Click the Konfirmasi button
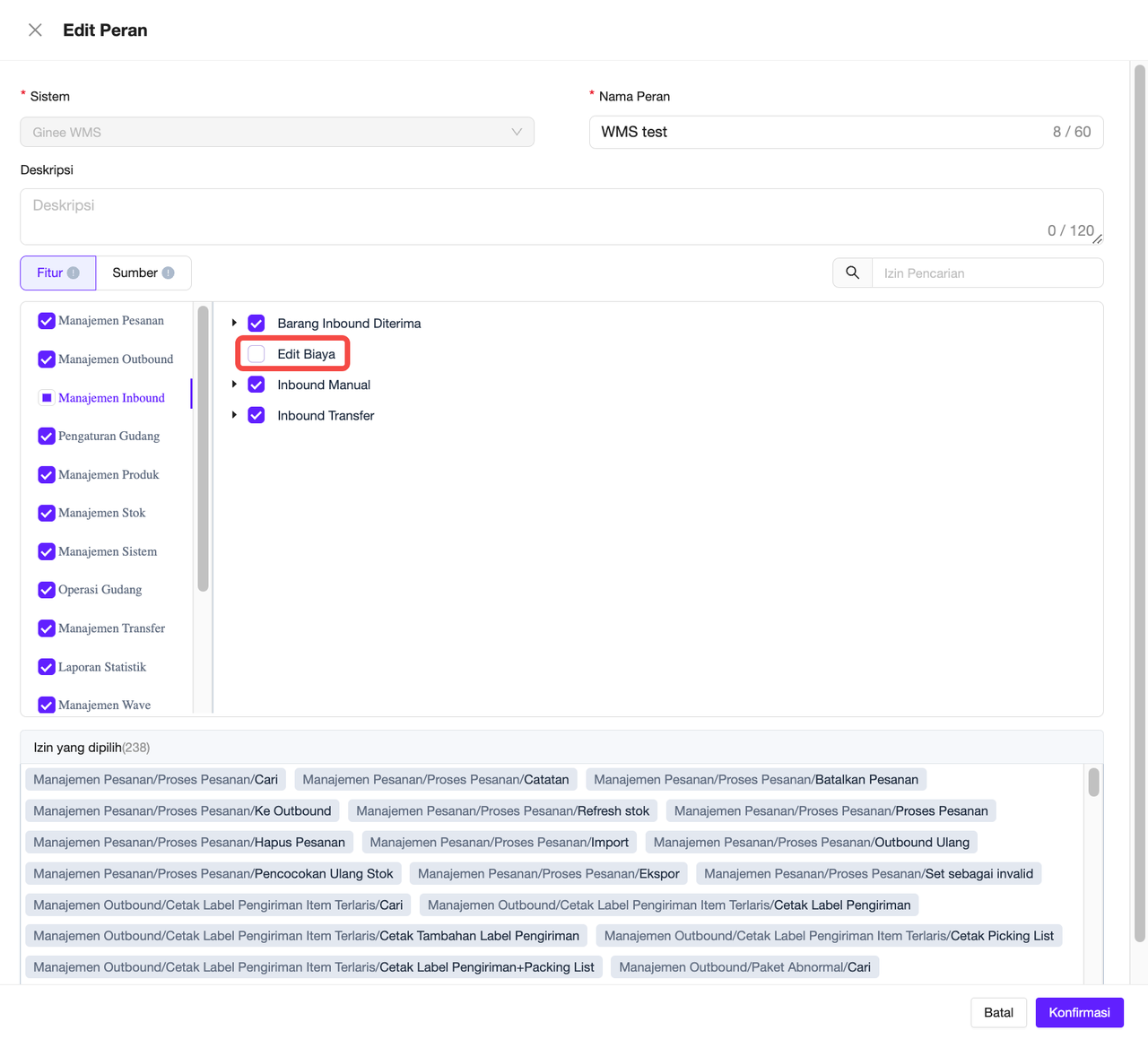The width and height of the screenshot is (1148, 1039). (x=1079, y=1012)
